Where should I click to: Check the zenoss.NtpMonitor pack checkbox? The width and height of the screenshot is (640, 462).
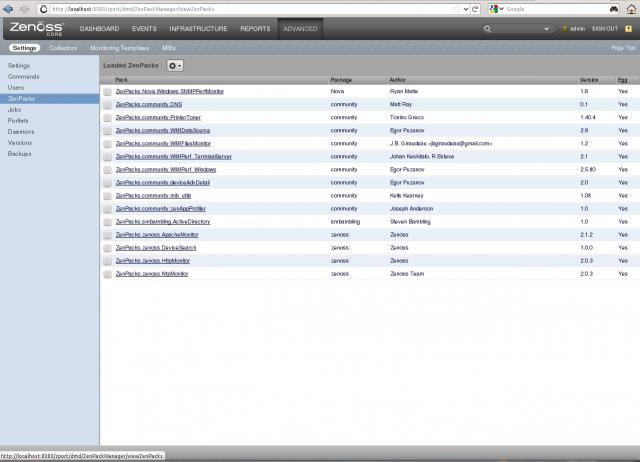(107, 274)
